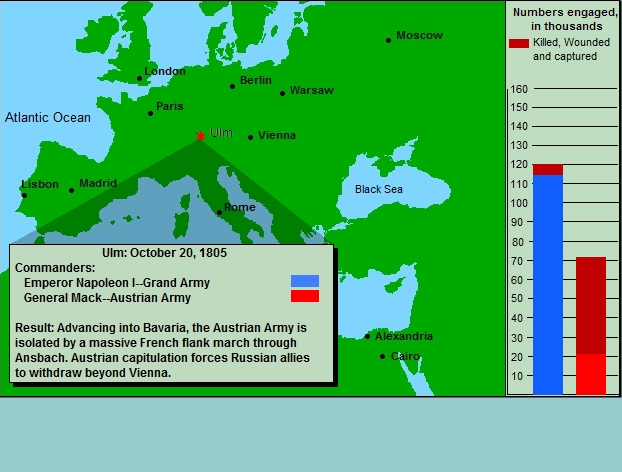Click the red Austrian Army legend swatch
Viewport: 622px width, 472px height.
pos(305,296)
